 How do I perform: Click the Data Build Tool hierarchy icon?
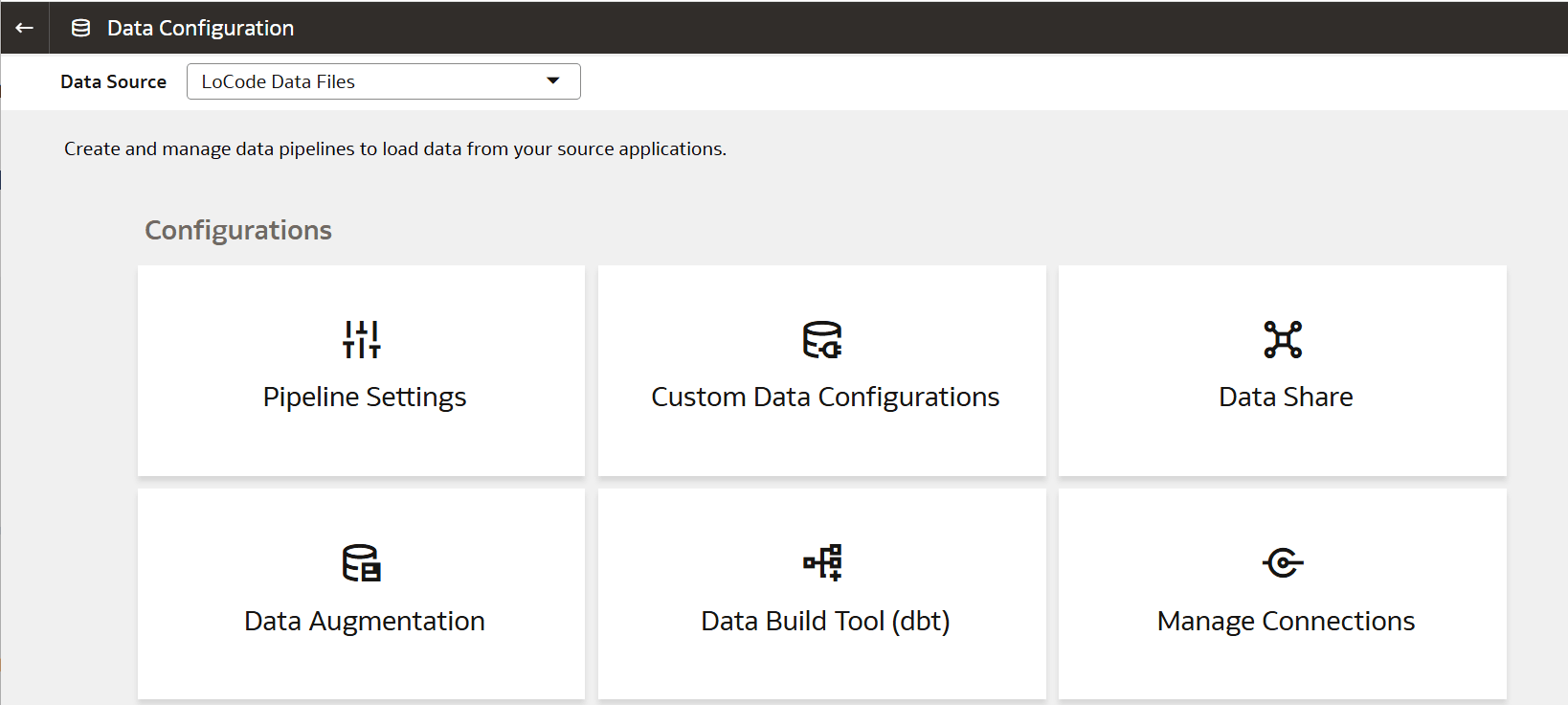click(822, 563)
